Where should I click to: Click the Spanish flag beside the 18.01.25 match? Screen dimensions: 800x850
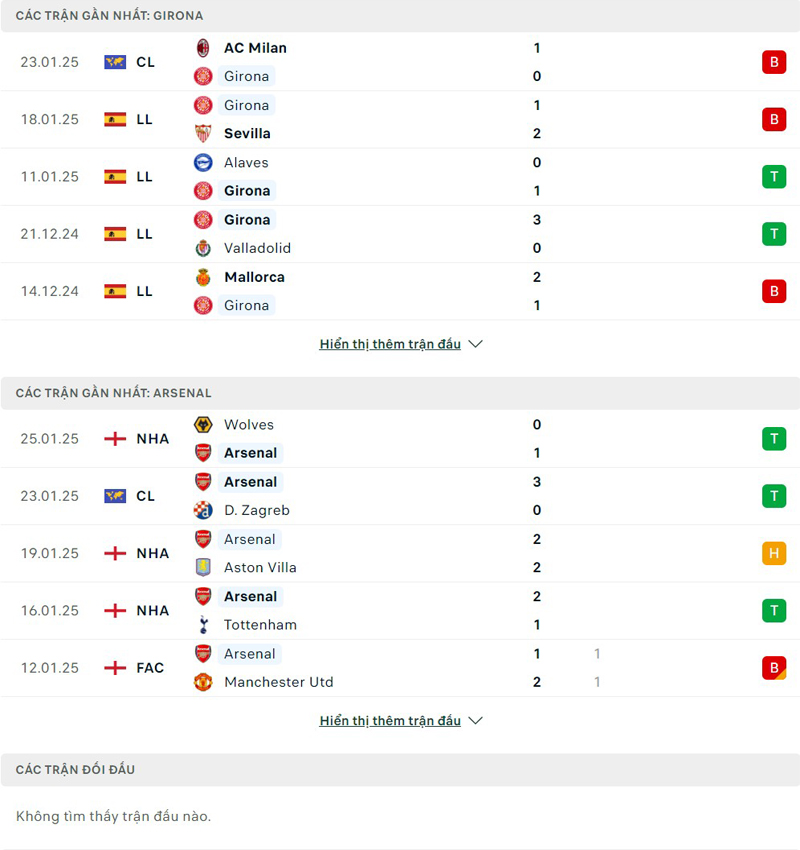[117, 119]
